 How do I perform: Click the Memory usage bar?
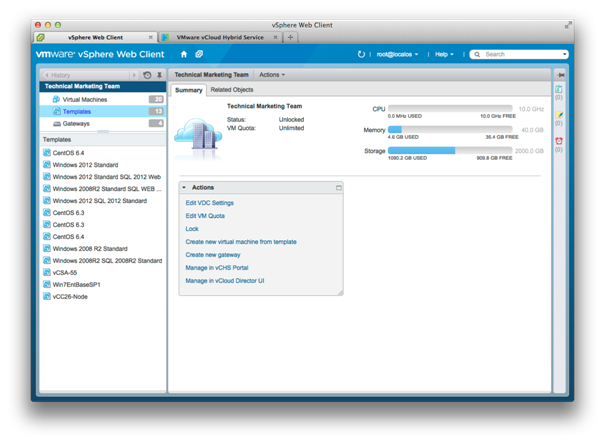pyautogui.click(x=450, y=129)
